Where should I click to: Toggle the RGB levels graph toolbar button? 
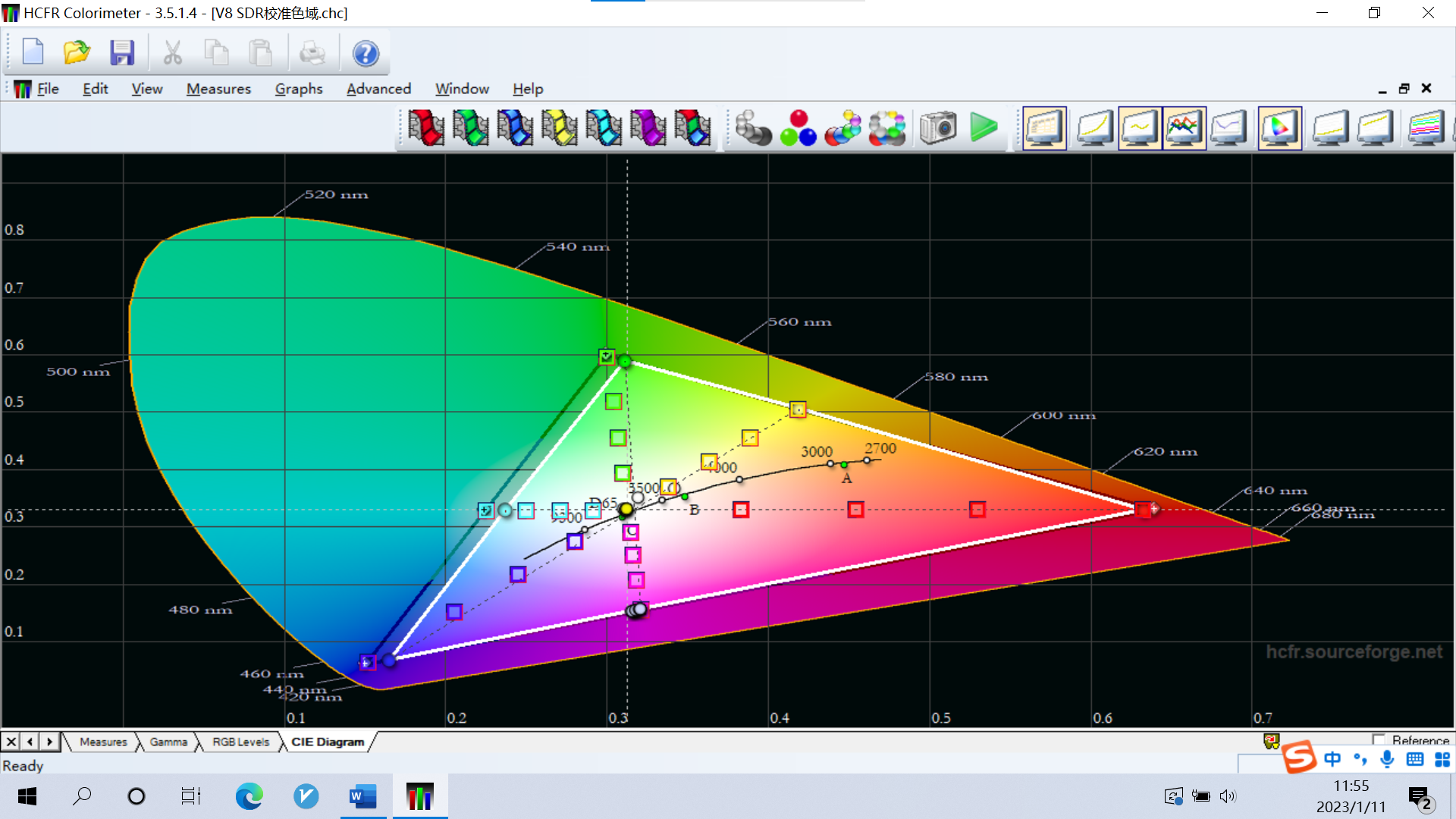(1185, 128)
